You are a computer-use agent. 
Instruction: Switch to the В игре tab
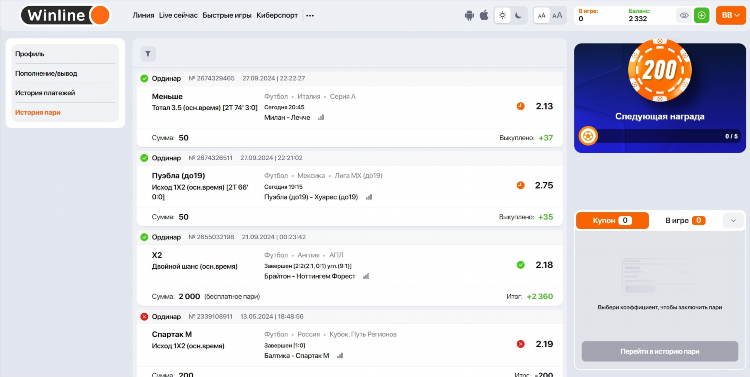click(685, 221)
